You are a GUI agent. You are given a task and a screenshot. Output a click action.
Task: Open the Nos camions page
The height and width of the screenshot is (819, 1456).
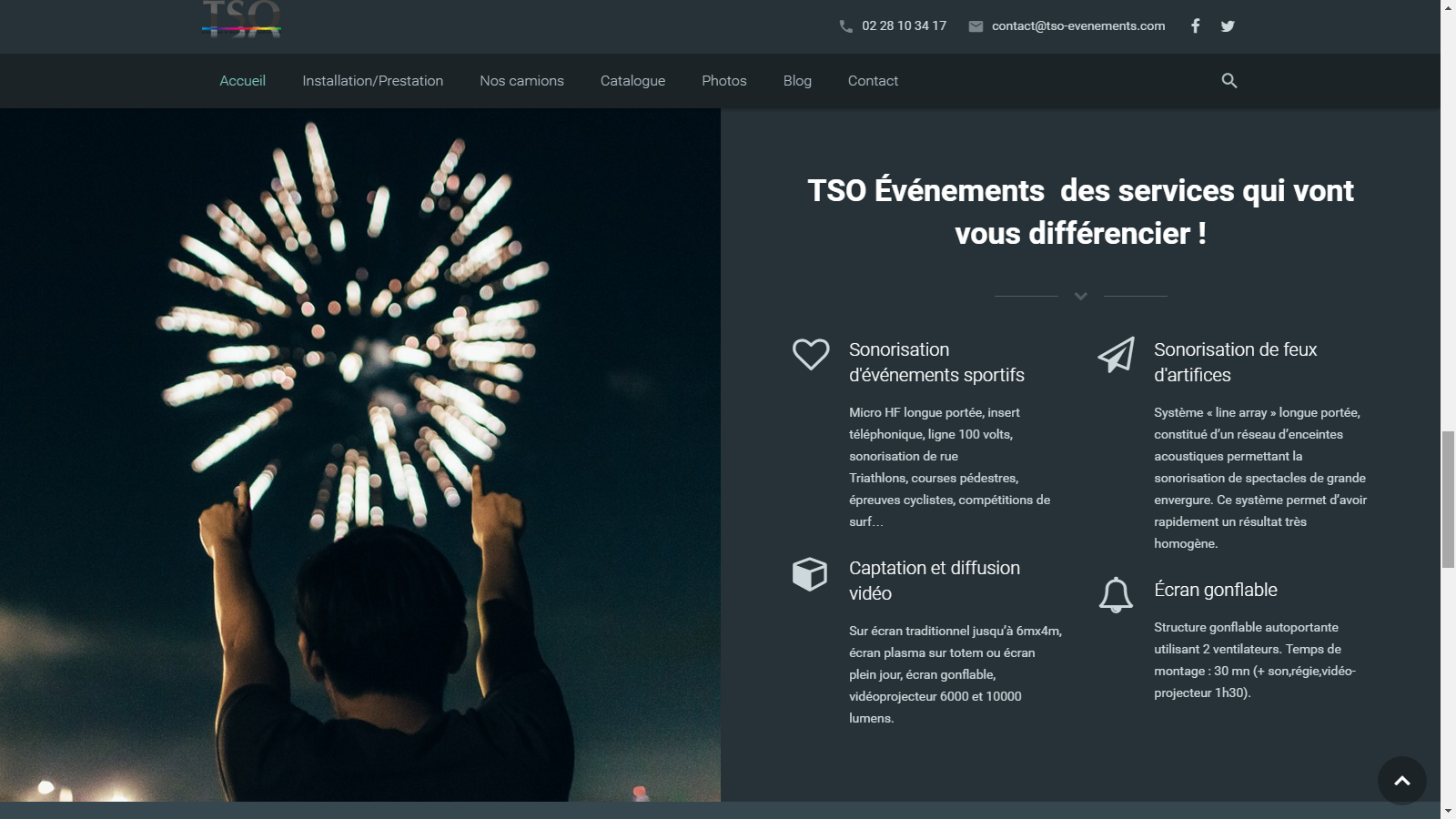point(521,81)
